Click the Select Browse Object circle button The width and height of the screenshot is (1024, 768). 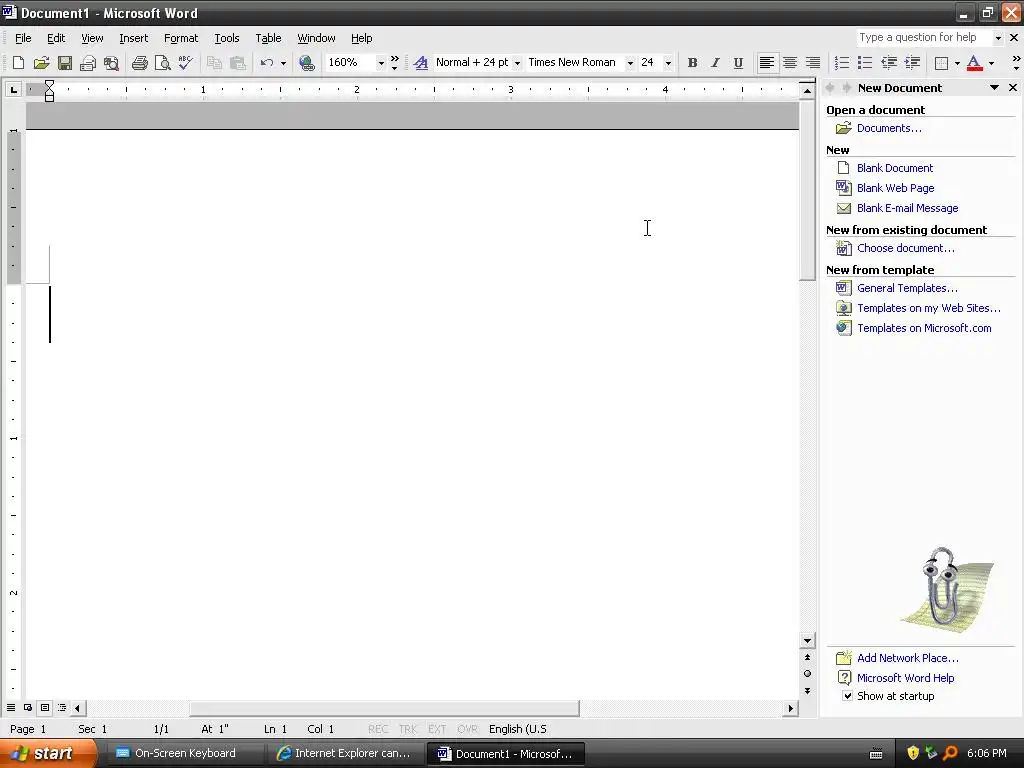[x=807, y=673]
